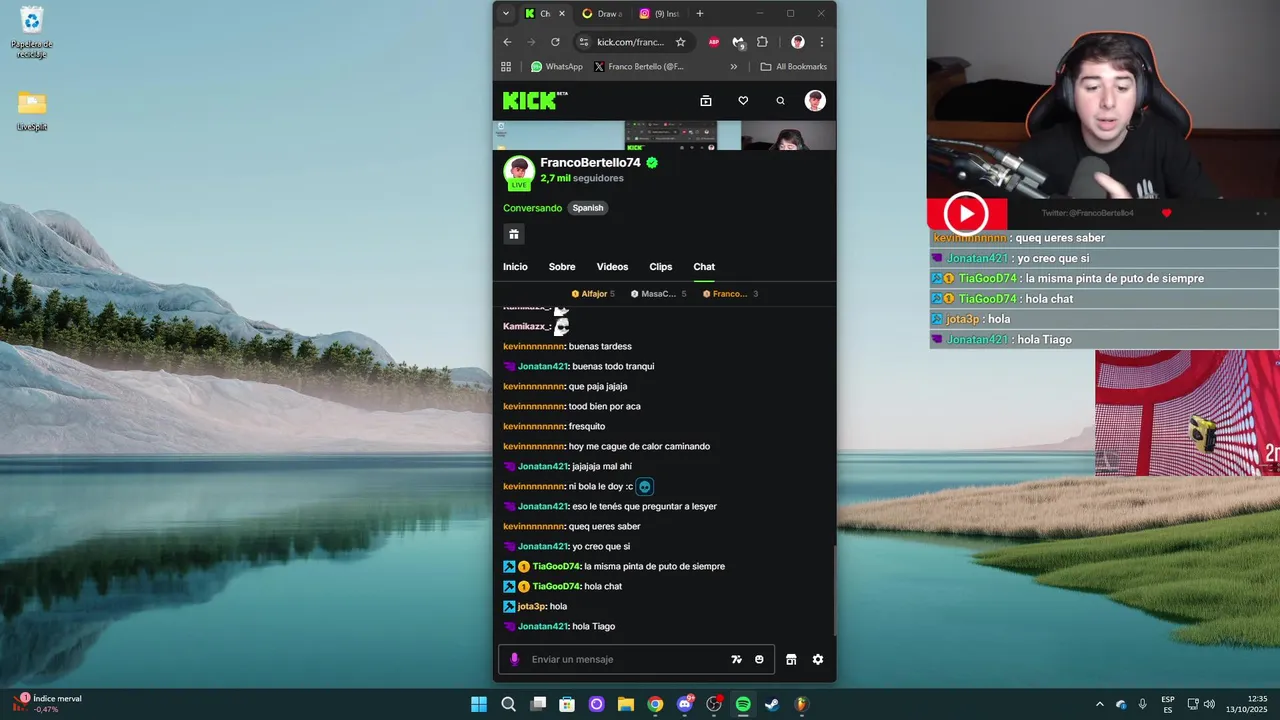This screenshot has height=720, width=1280.
Task: Open the Chrome tab search dropdown
Action: [x=506, y=13]
